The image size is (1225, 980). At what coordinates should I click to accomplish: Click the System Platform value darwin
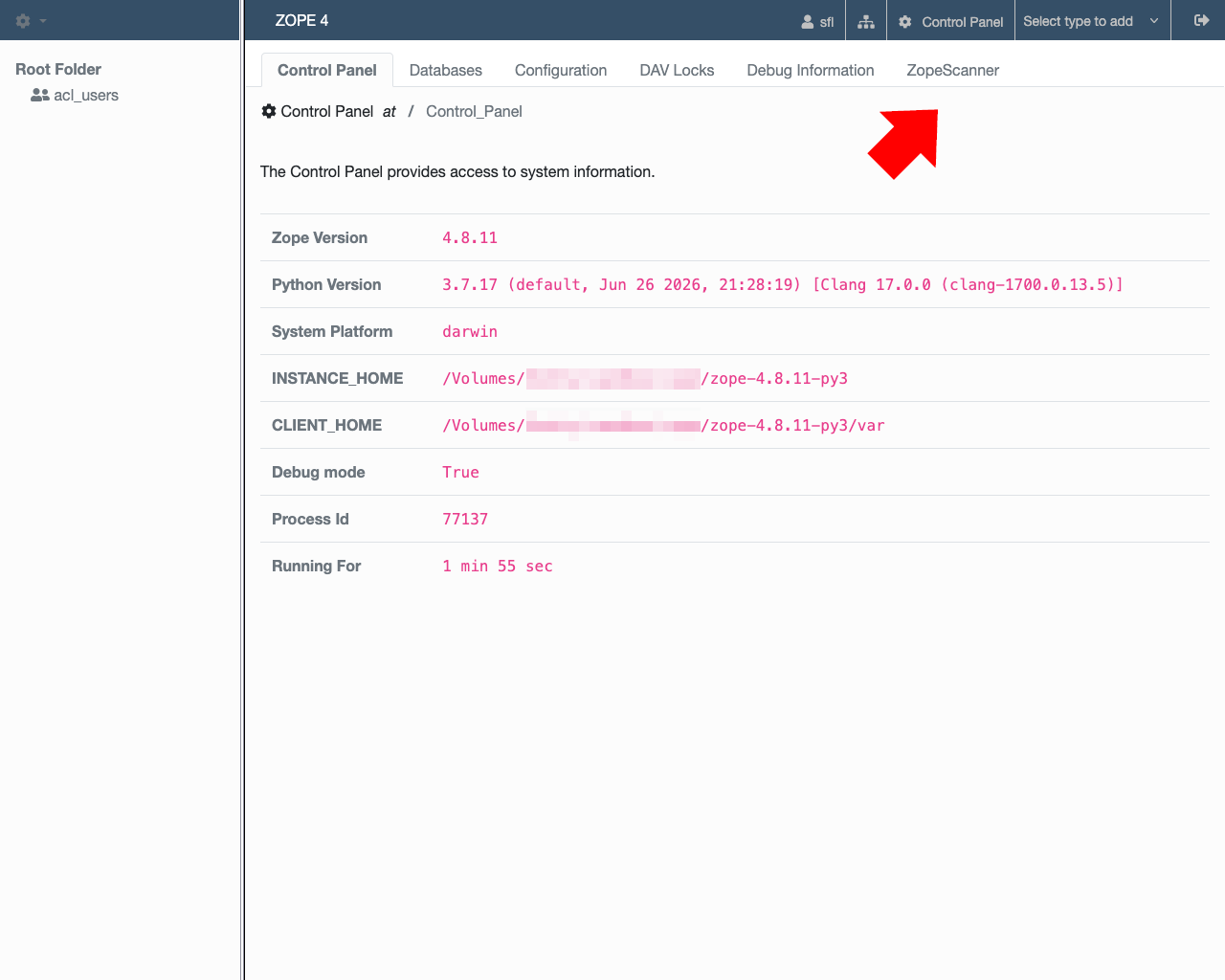pyautogui.click(x=470, y=331)
